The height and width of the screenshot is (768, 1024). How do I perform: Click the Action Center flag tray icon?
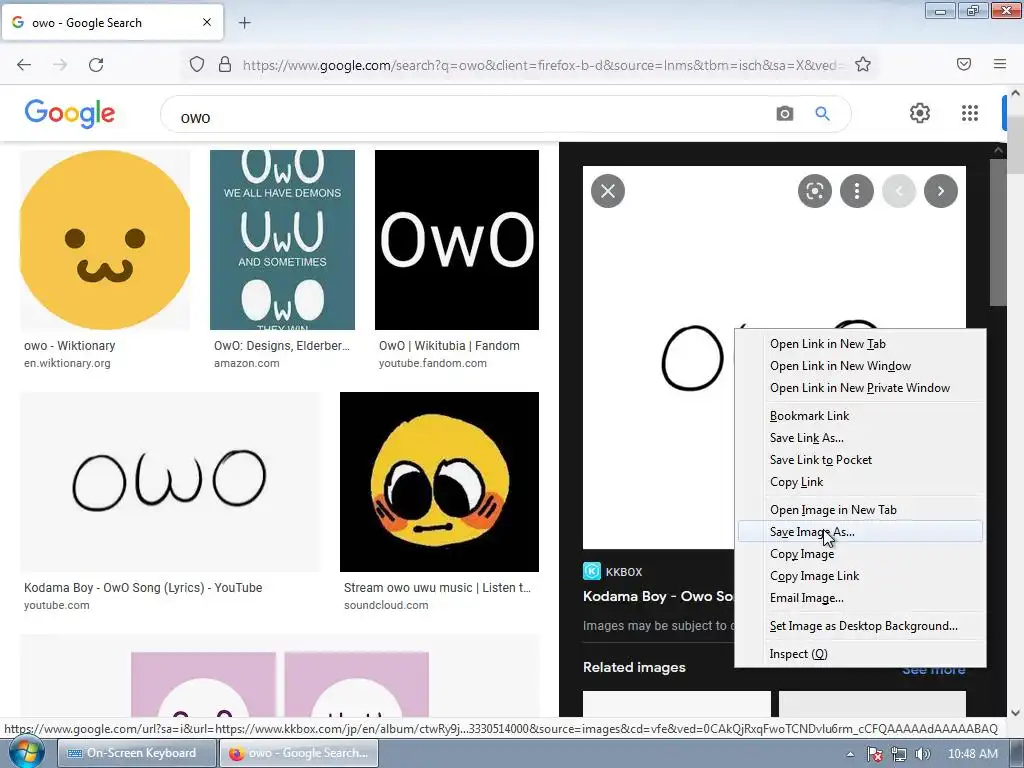pos(874,754)
